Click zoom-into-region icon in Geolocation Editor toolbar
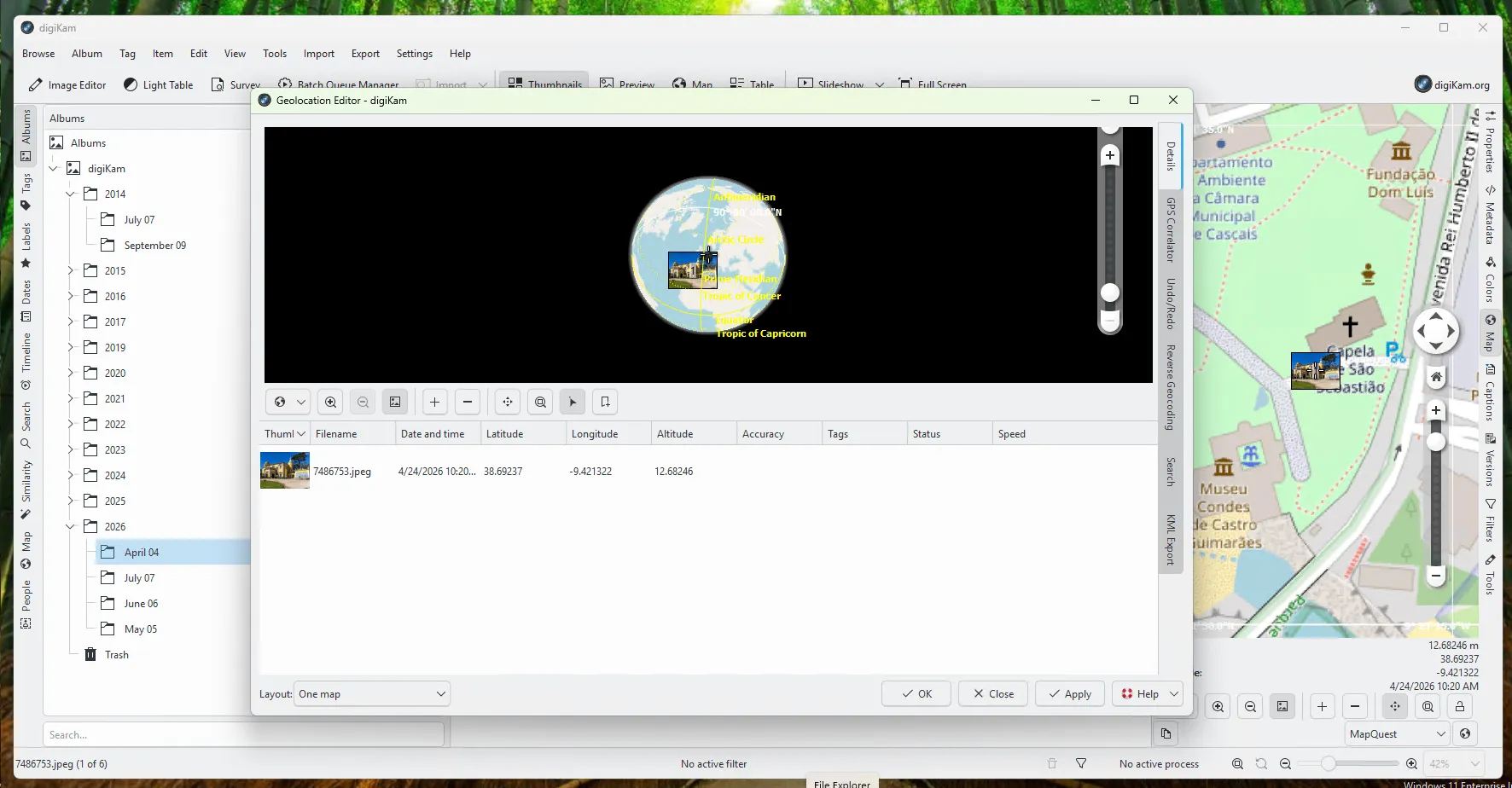 coord(540,402)
